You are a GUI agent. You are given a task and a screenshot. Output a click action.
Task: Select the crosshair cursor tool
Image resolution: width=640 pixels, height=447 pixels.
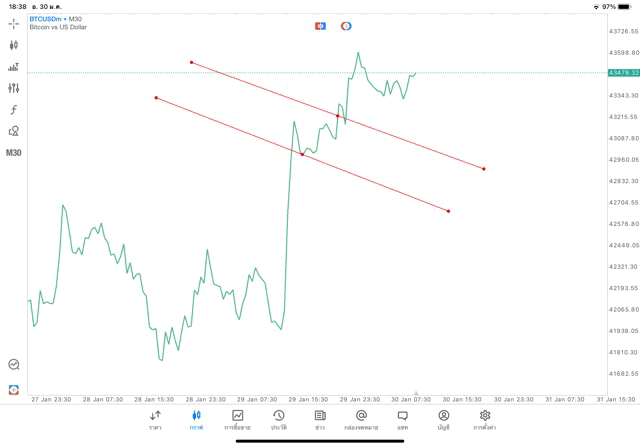(x=14, y=23)
